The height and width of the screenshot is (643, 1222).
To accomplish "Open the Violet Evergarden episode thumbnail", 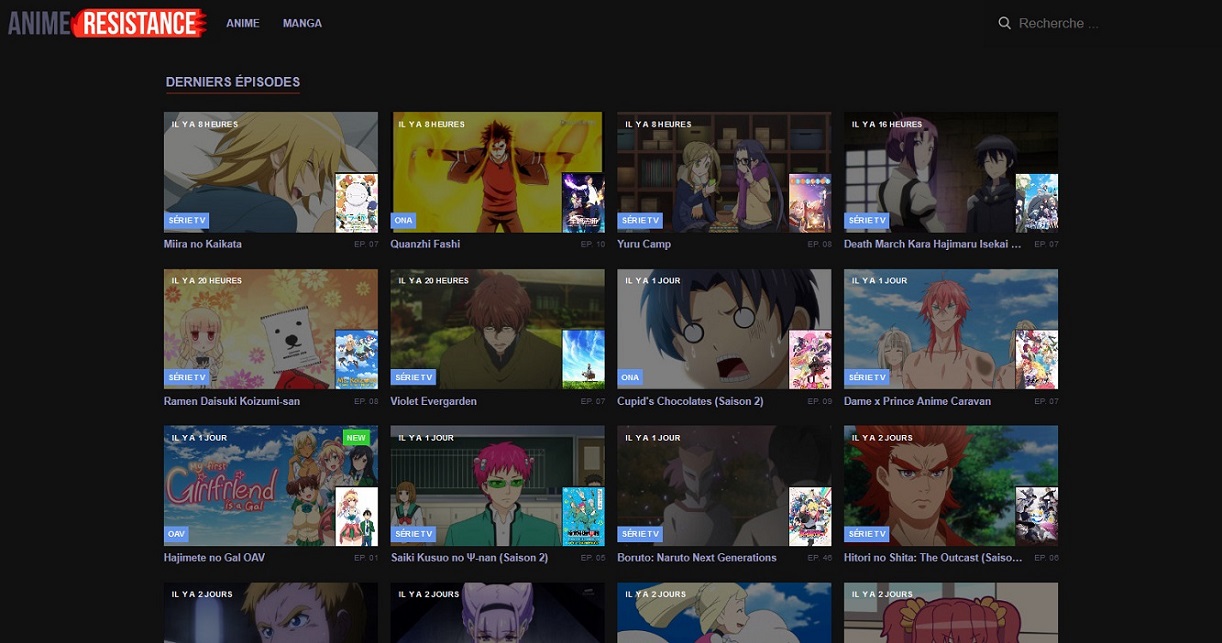I will 497,329.
